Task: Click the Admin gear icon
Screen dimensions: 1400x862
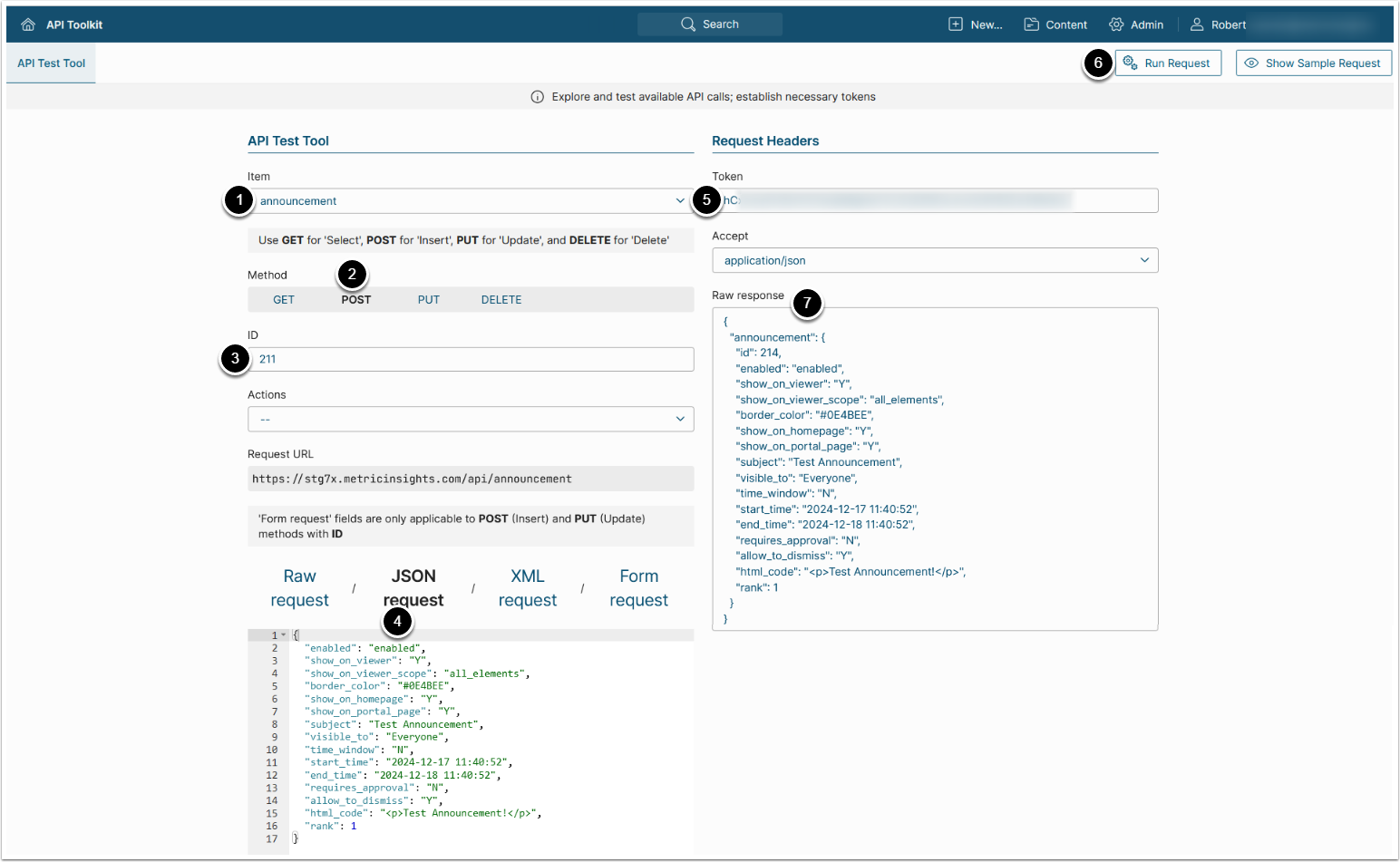Action: (x=1116, y=24)
